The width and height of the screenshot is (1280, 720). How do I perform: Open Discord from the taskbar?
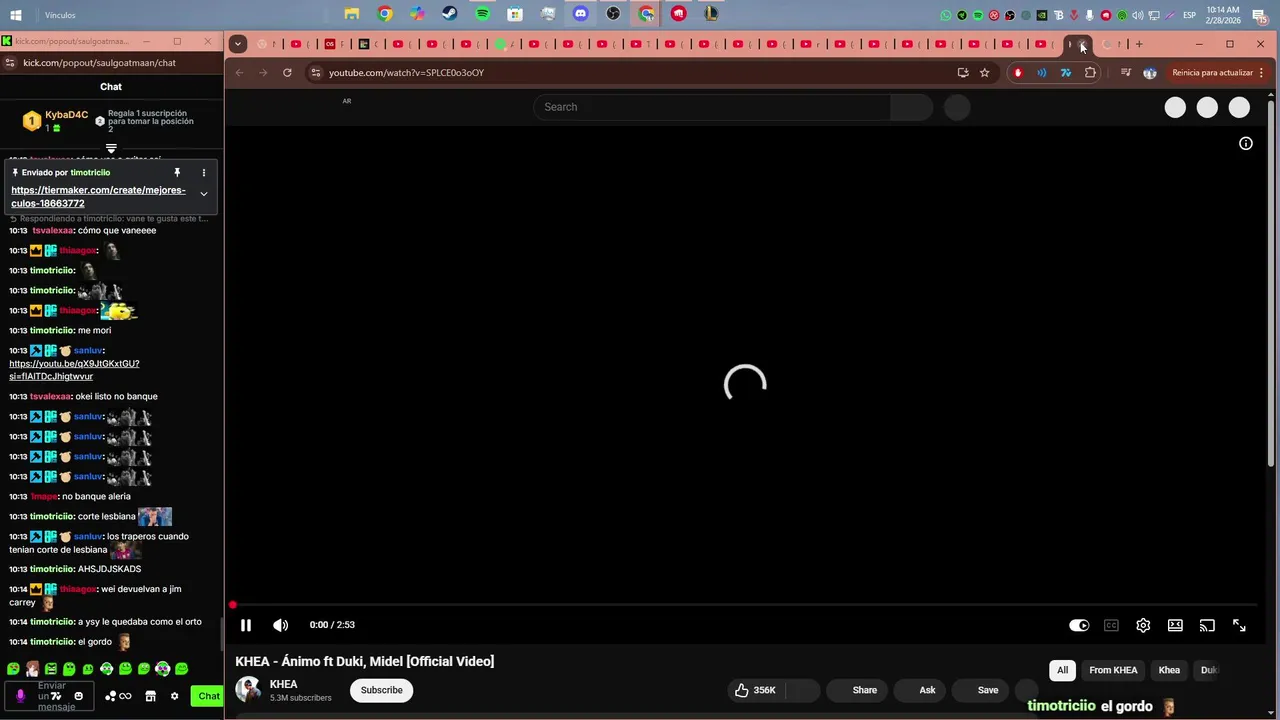pyautogui.click(x=580, y=14)
